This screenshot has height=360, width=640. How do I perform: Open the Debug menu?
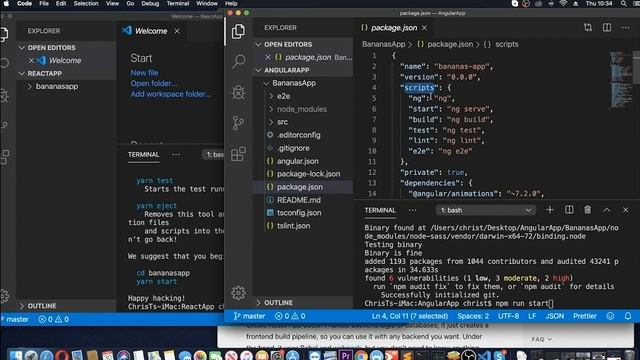tap(150, 4)
